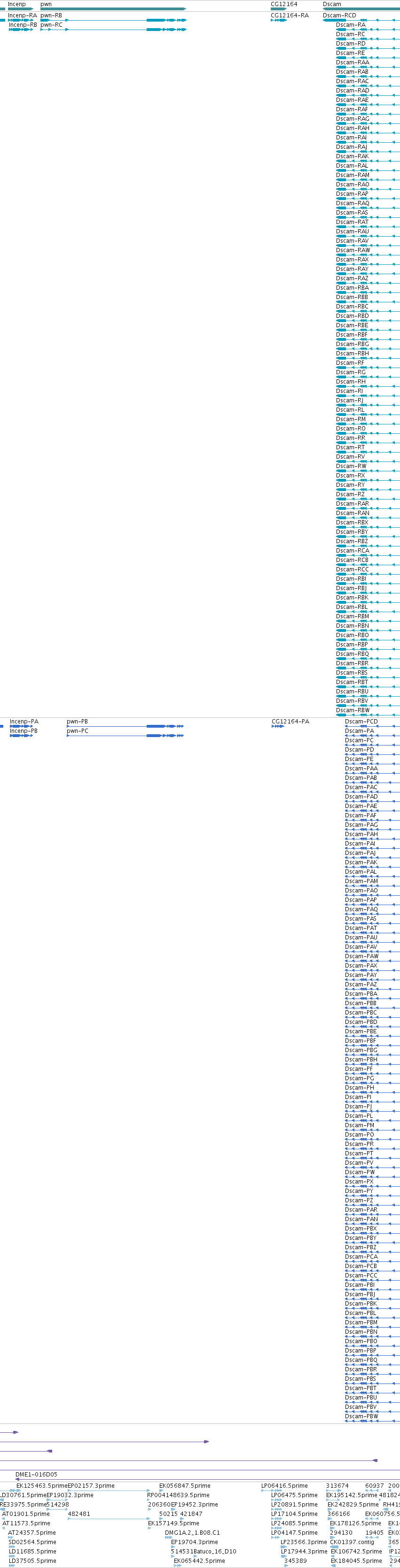Click EST LD11685.5prime
The image size is (400, 1568).
click(x=32, y=1552)
